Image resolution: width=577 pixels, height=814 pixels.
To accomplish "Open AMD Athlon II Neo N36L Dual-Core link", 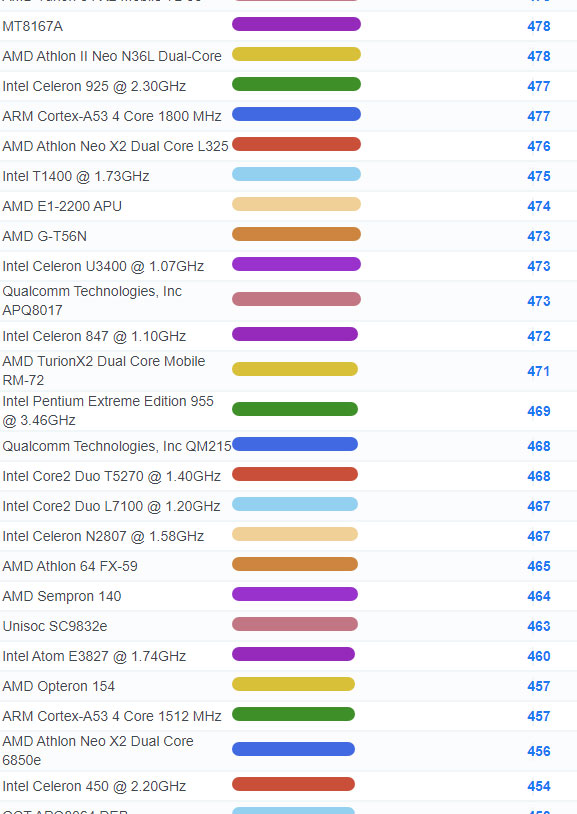I will tap(112, 56).
